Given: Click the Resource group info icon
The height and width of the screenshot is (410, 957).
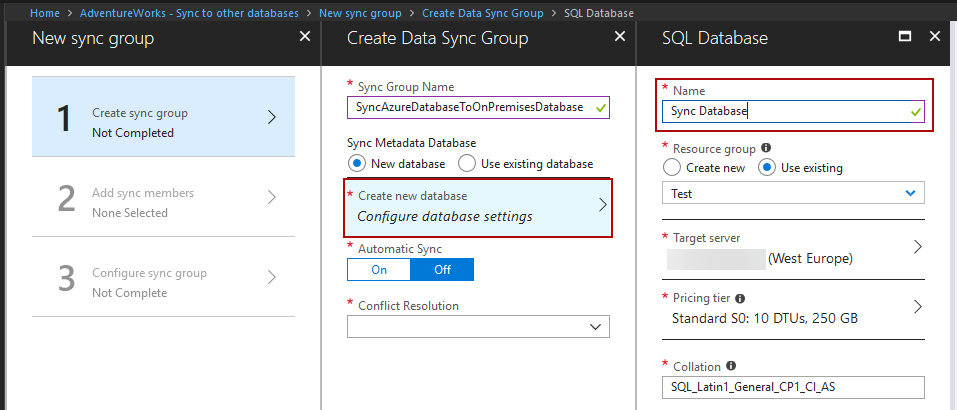Looking at the screenshot, I should pos(766,148).
